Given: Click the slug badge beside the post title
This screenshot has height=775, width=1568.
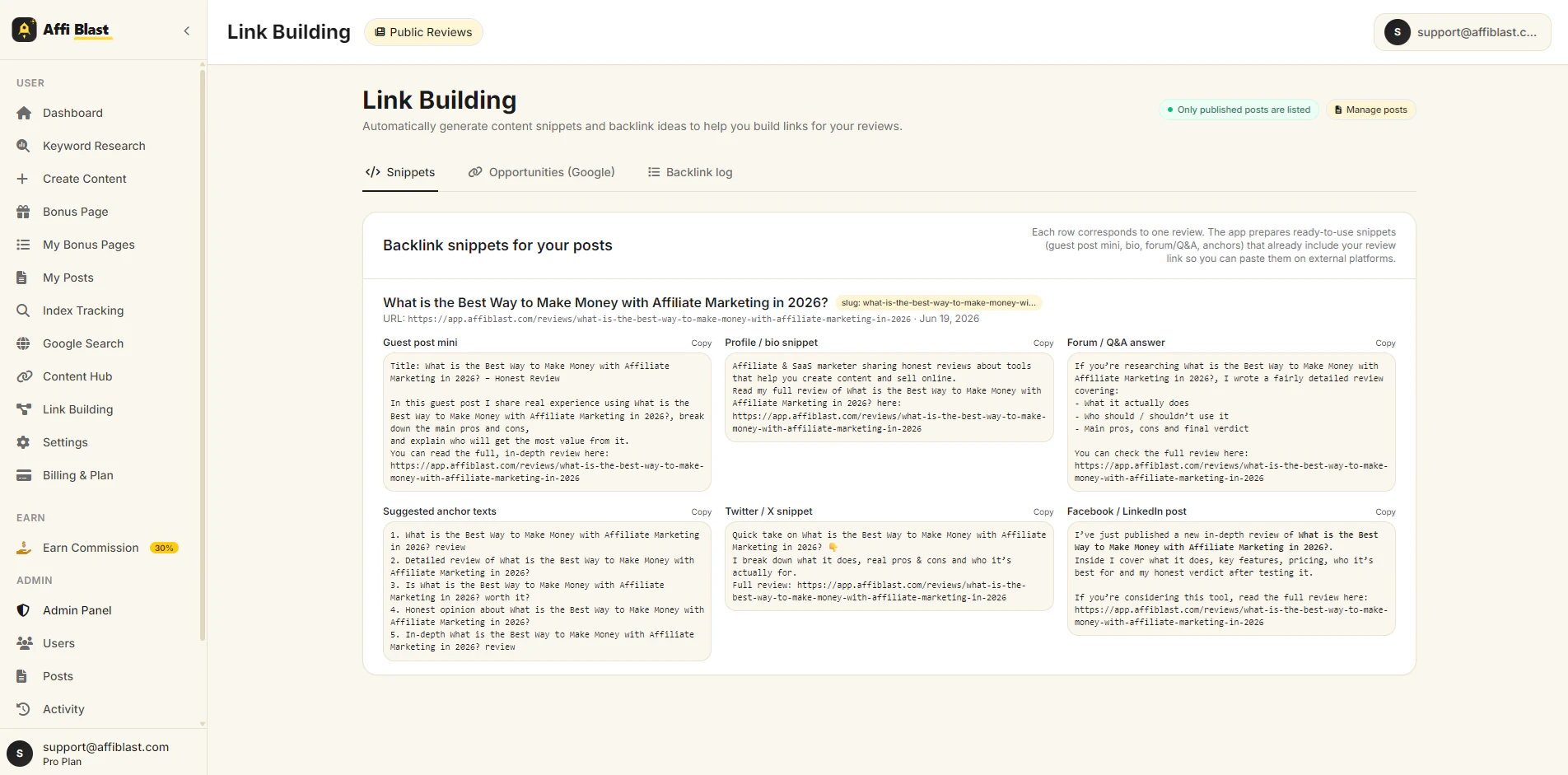Looking at the screenshot, I should click(x=939, y=303).
